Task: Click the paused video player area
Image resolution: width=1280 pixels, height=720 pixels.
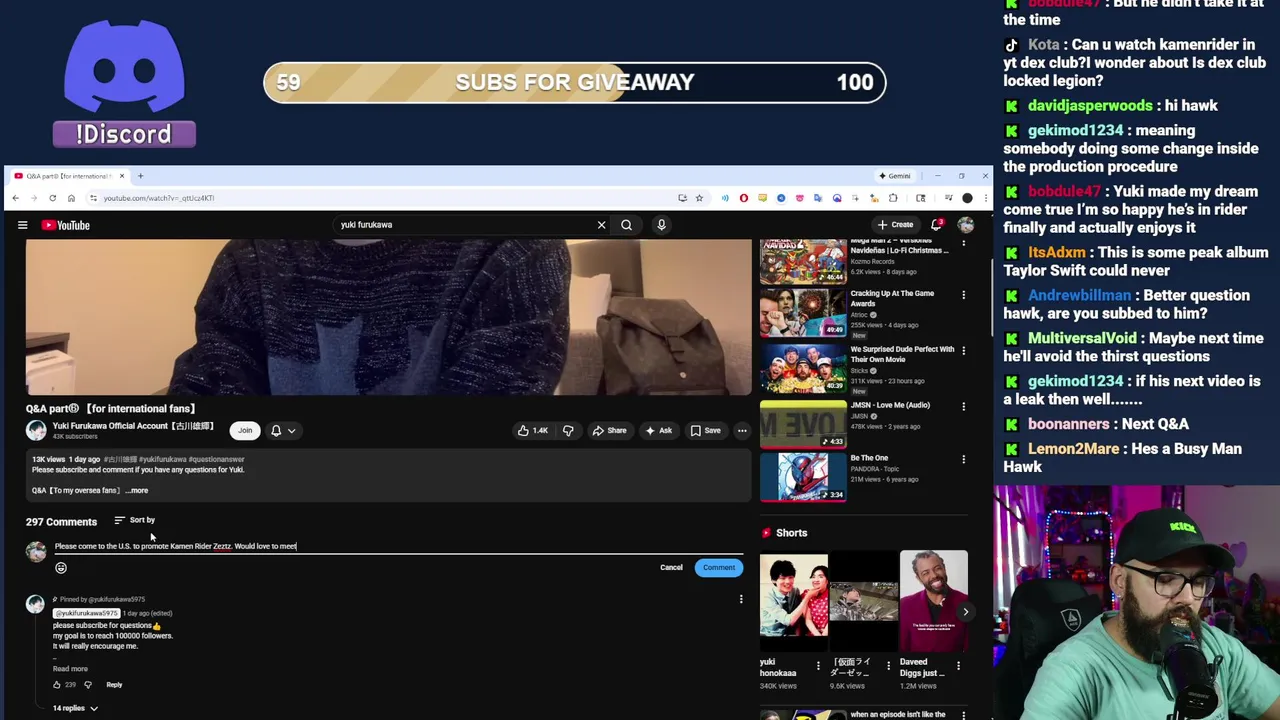Action: coord(388,317)
